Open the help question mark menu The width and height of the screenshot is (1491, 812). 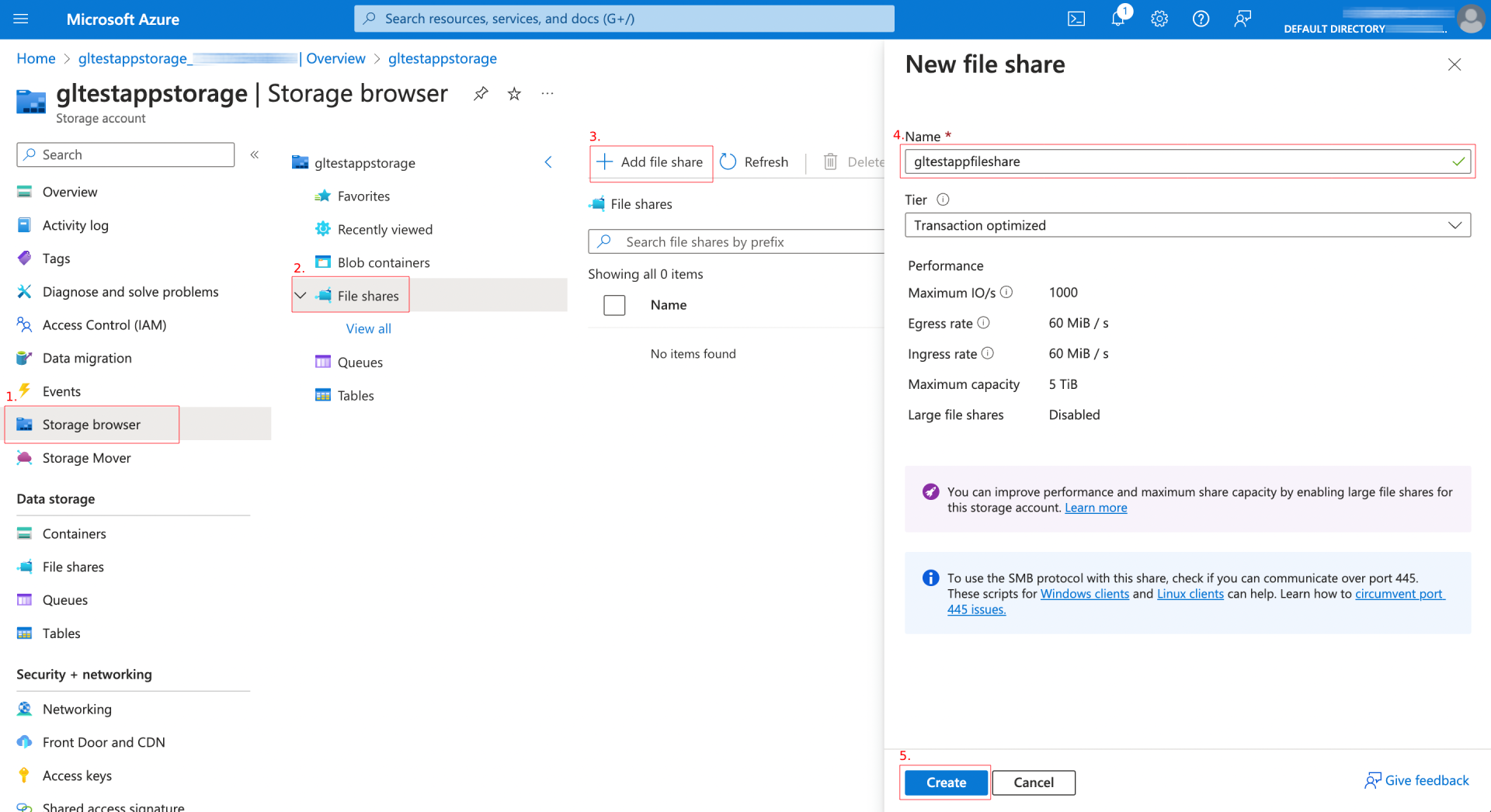pos(1201,19)
